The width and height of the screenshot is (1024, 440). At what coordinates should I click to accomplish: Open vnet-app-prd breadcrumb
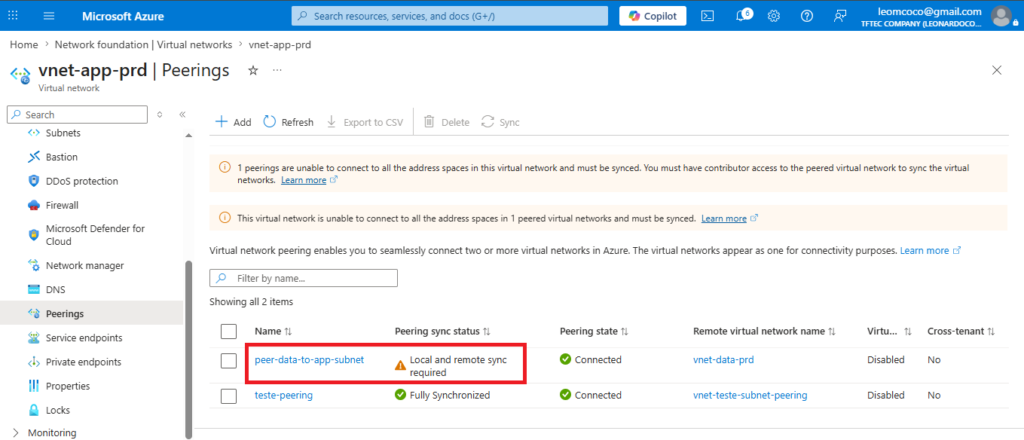pyautogui.click(x=280, y=45)
